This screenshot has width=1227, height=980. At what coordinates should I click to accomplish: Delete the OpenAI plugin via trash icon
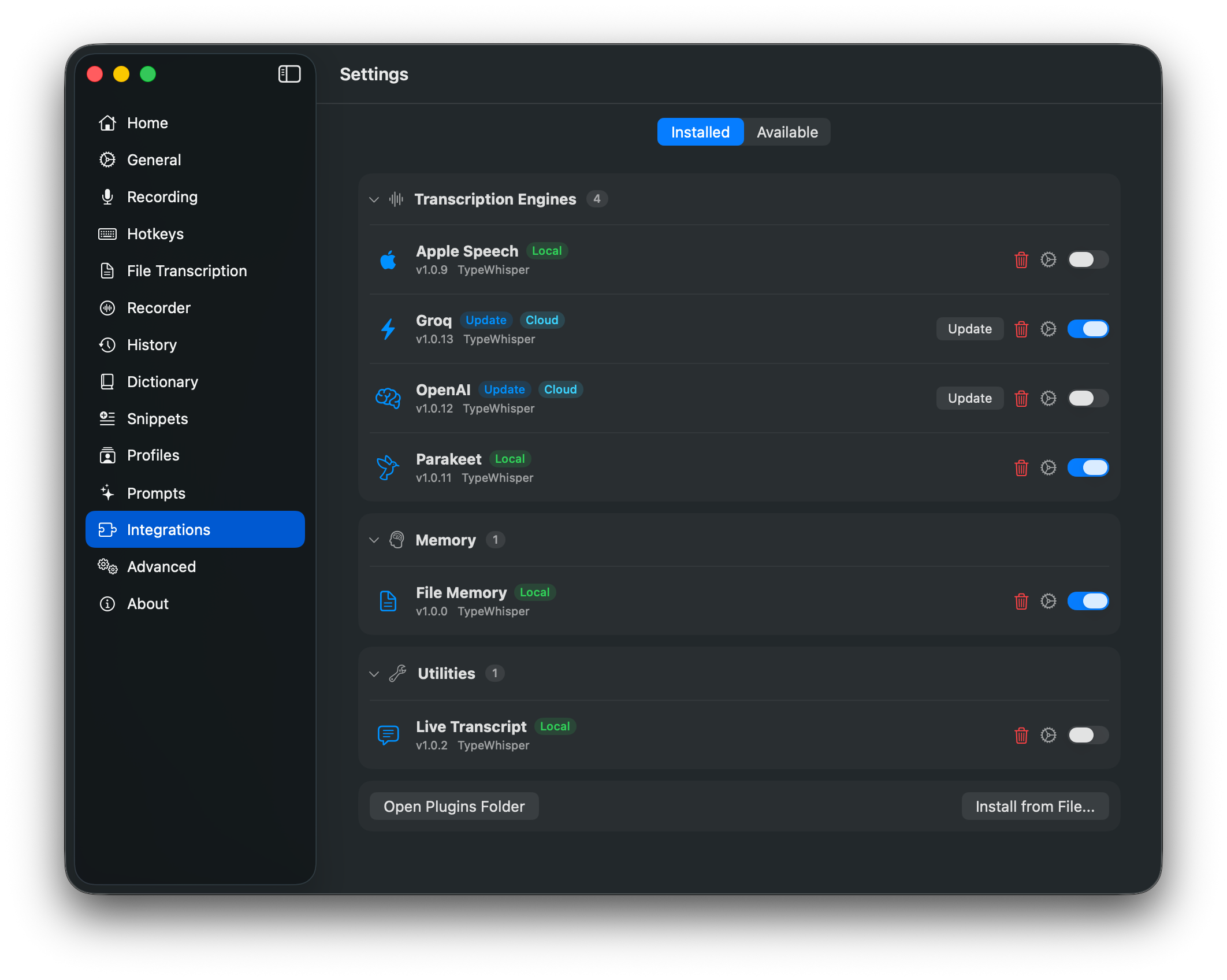pos(1021,398)
